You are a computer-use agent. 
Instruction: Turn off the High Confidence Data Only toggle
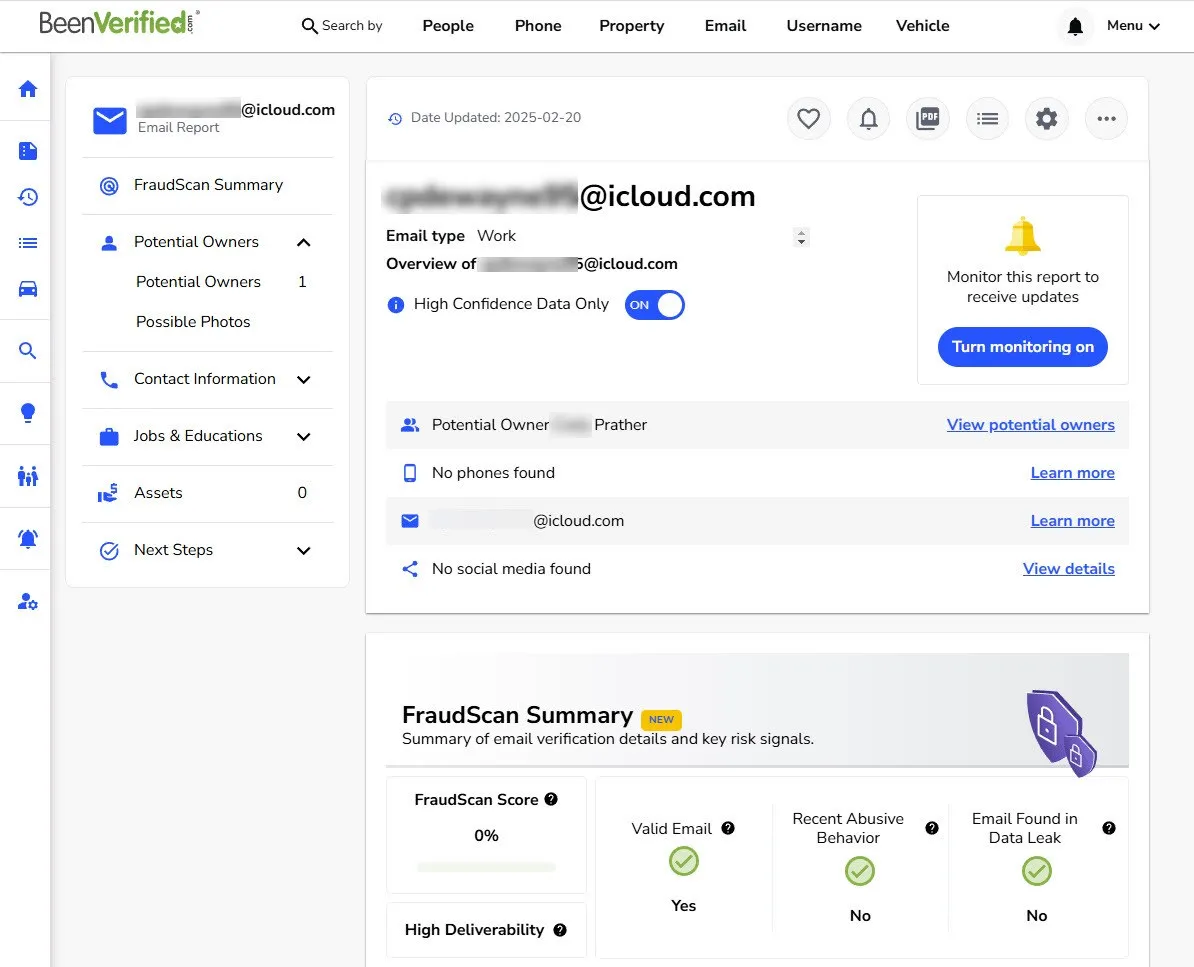point(654,304)
